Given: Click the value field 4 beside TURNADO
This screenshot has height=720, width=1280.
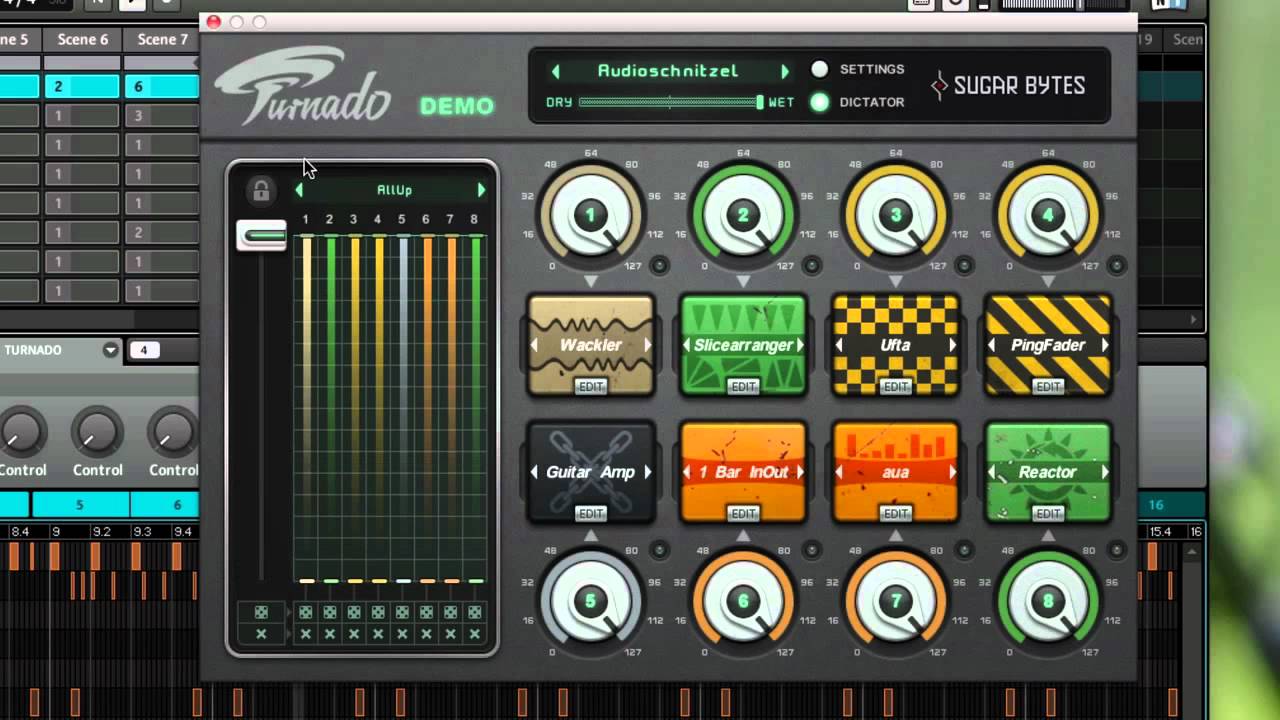Looking at the screenshot, I should pyautogui.click(x=144, y=350).
